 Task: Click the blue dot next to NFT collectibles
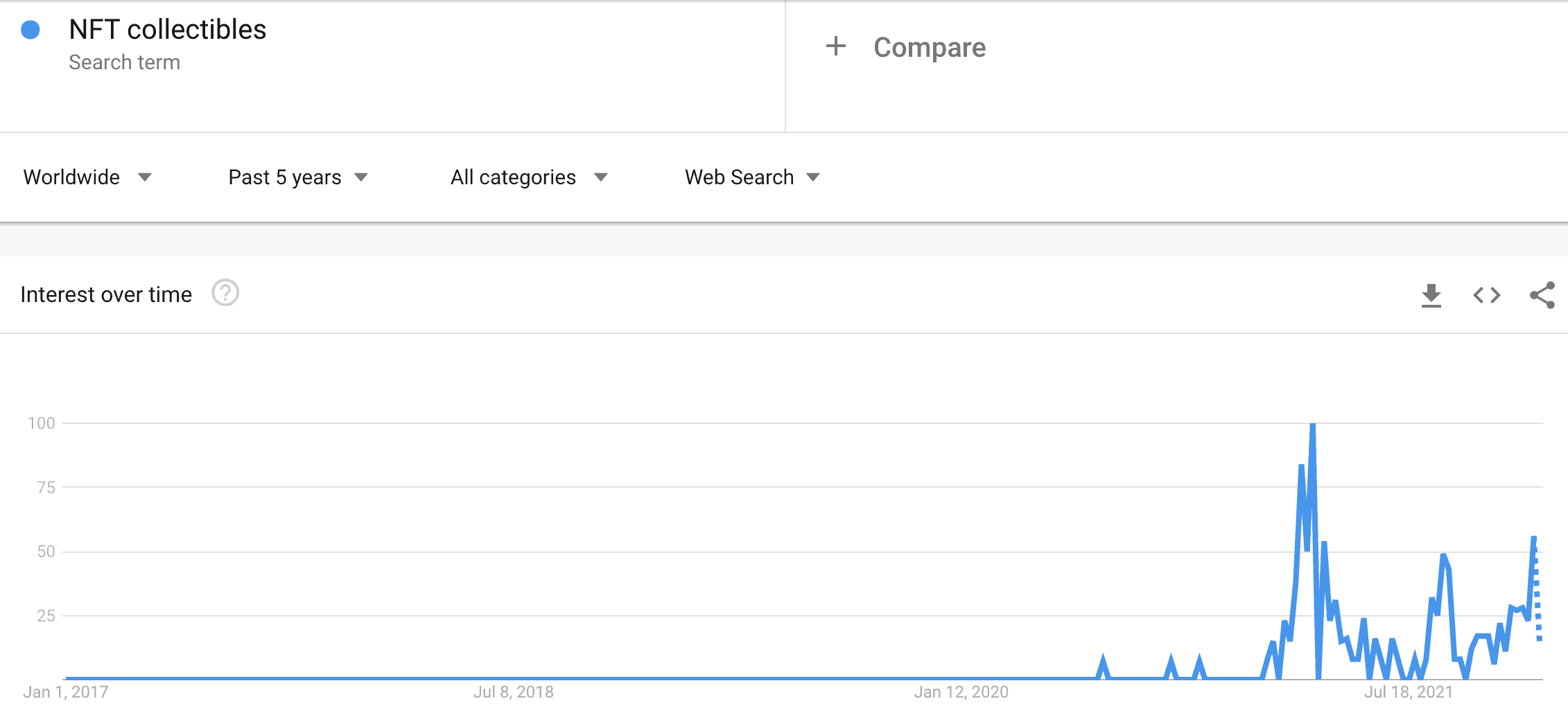(x=31, y=30)
